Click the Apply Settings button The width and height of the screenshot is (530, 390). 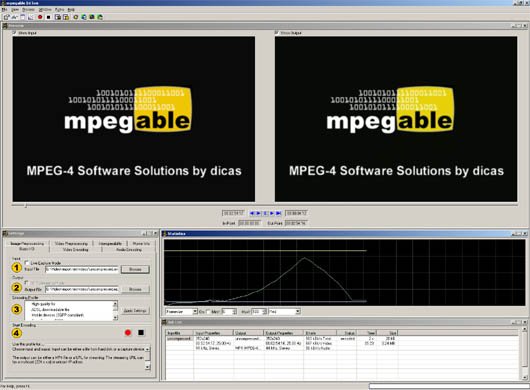tap(135, 311)
